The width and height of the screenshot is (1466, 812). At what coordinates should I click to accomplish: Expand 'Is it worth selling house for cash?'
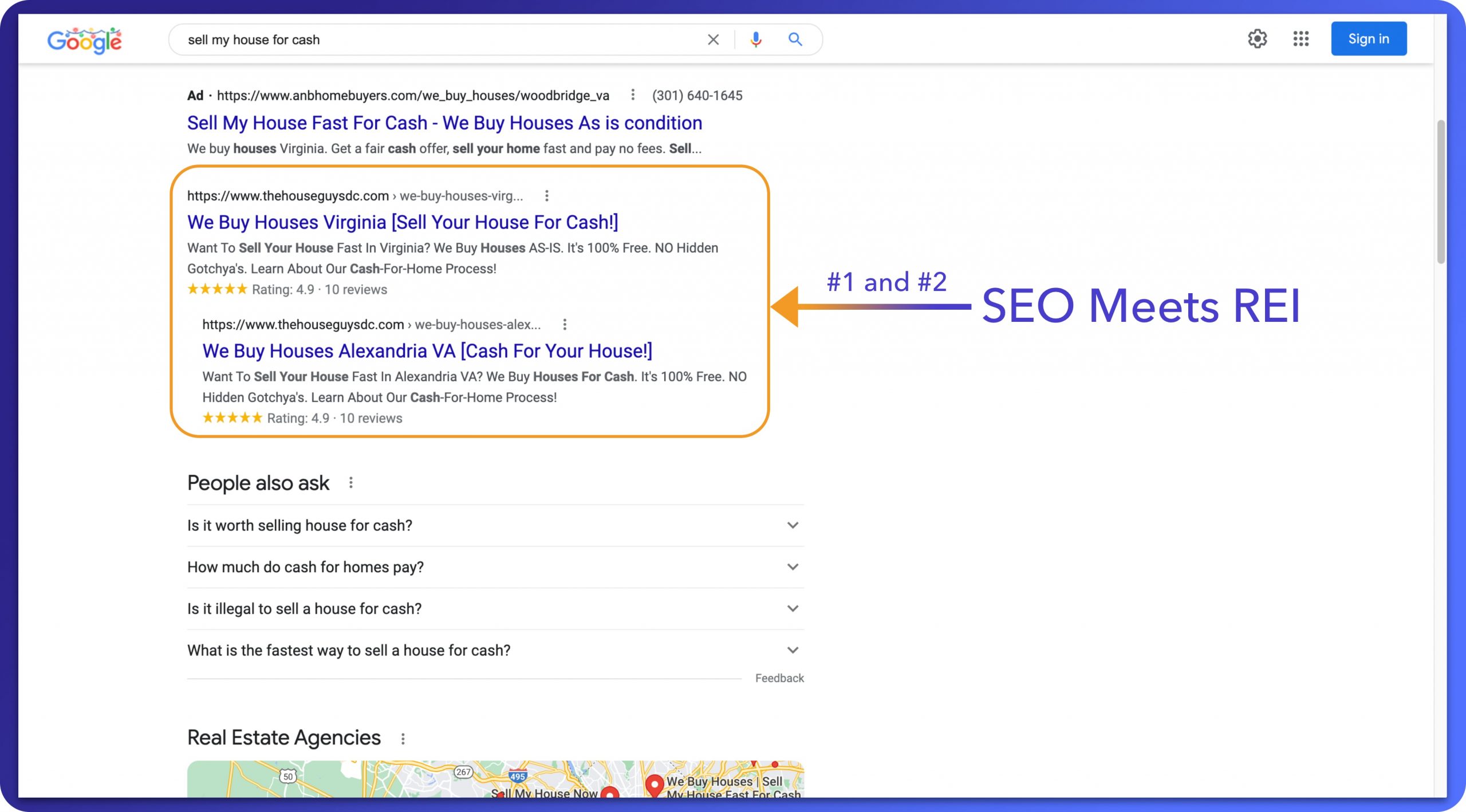coord(495,525)
